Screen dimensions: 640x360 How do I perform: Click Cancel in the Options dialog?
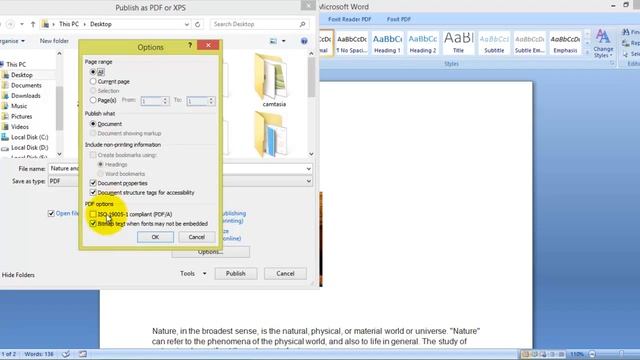pyautogui.click(x=196, y=237)
